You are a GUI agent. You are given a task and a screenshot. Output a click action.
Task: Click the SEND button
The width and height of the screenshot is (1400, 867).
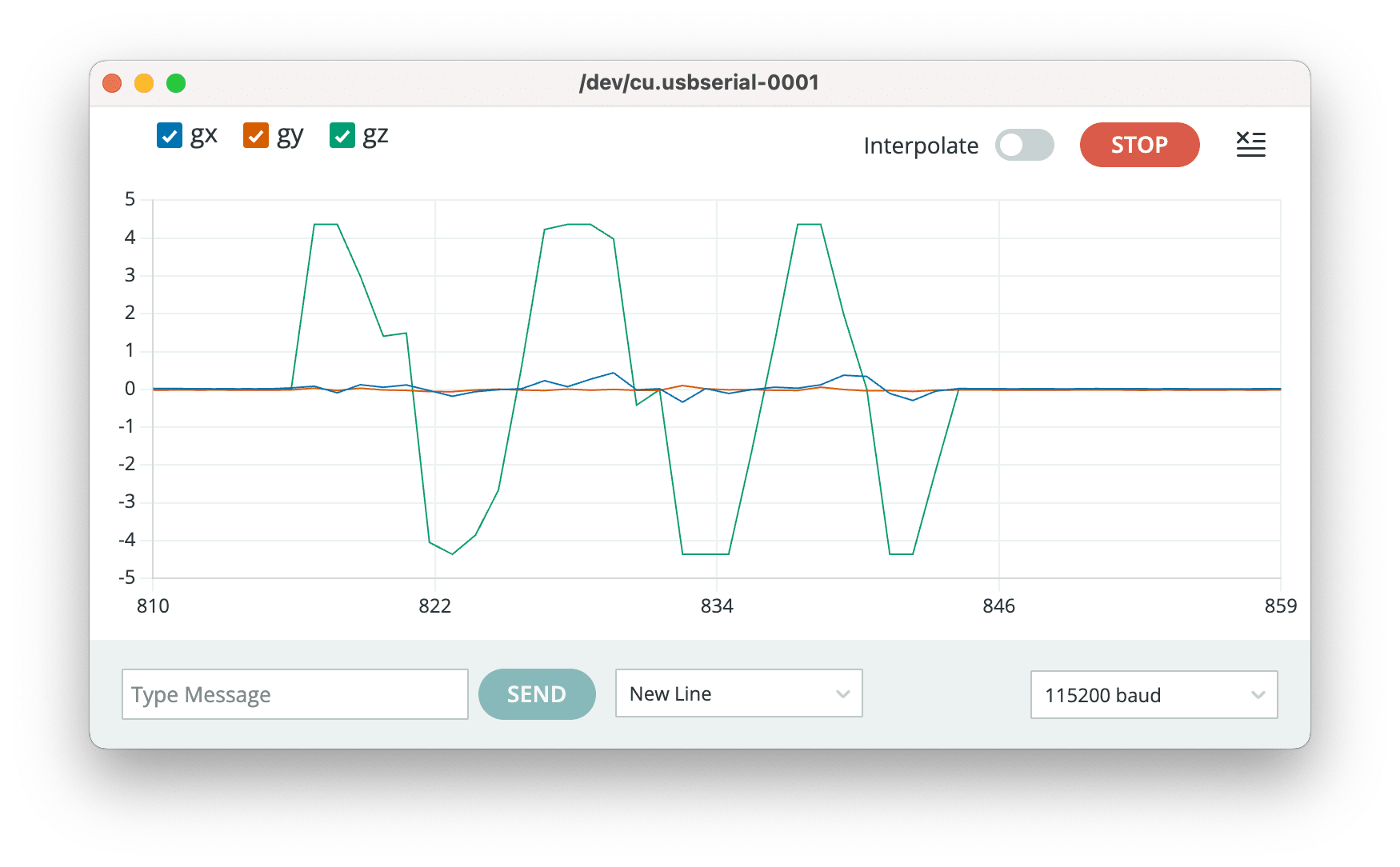(x=537, y=694)
